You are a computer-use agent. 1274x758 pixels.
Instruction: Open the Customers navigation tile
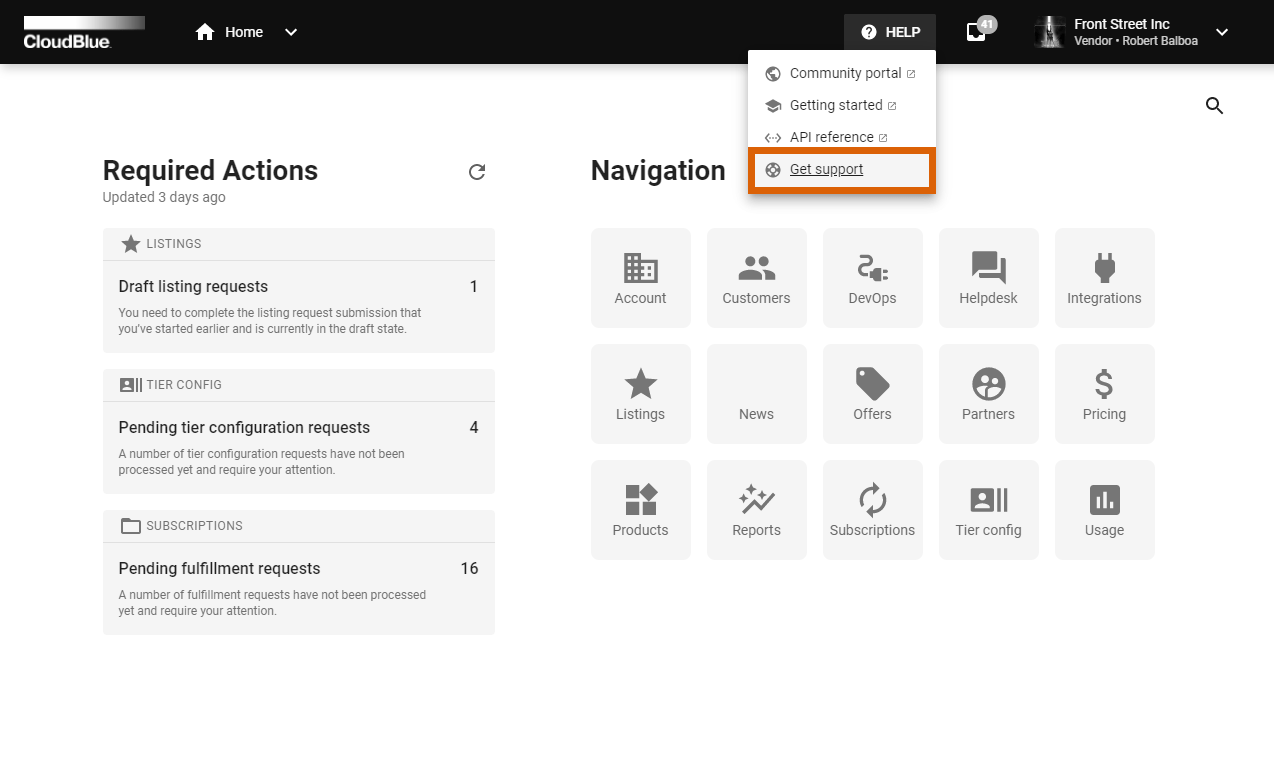click(756, 278)
